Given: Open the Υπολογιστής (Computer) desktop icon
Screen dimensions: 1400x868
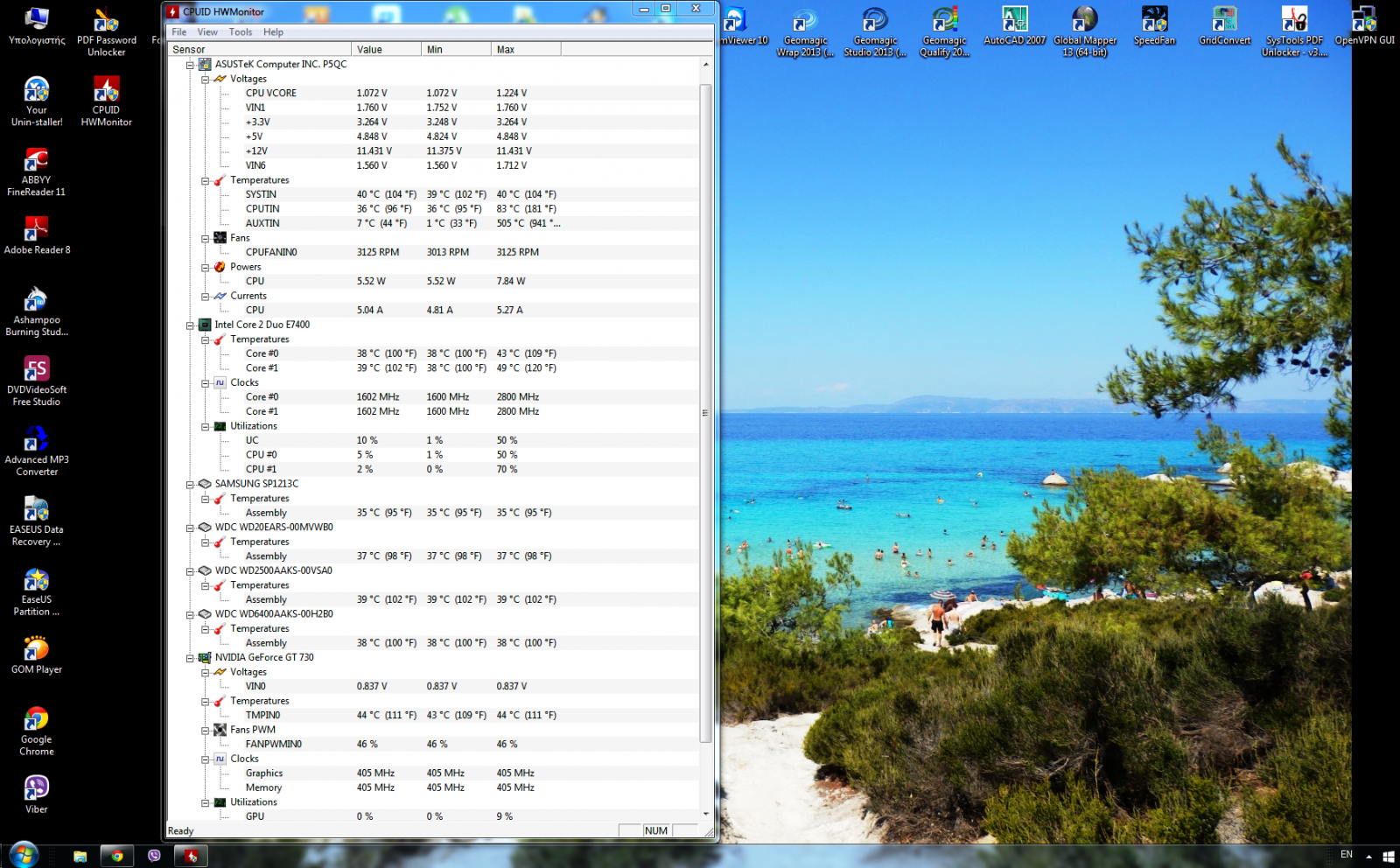Looking at the screenshot, I should pyautogui.click(x=37, y=26).
